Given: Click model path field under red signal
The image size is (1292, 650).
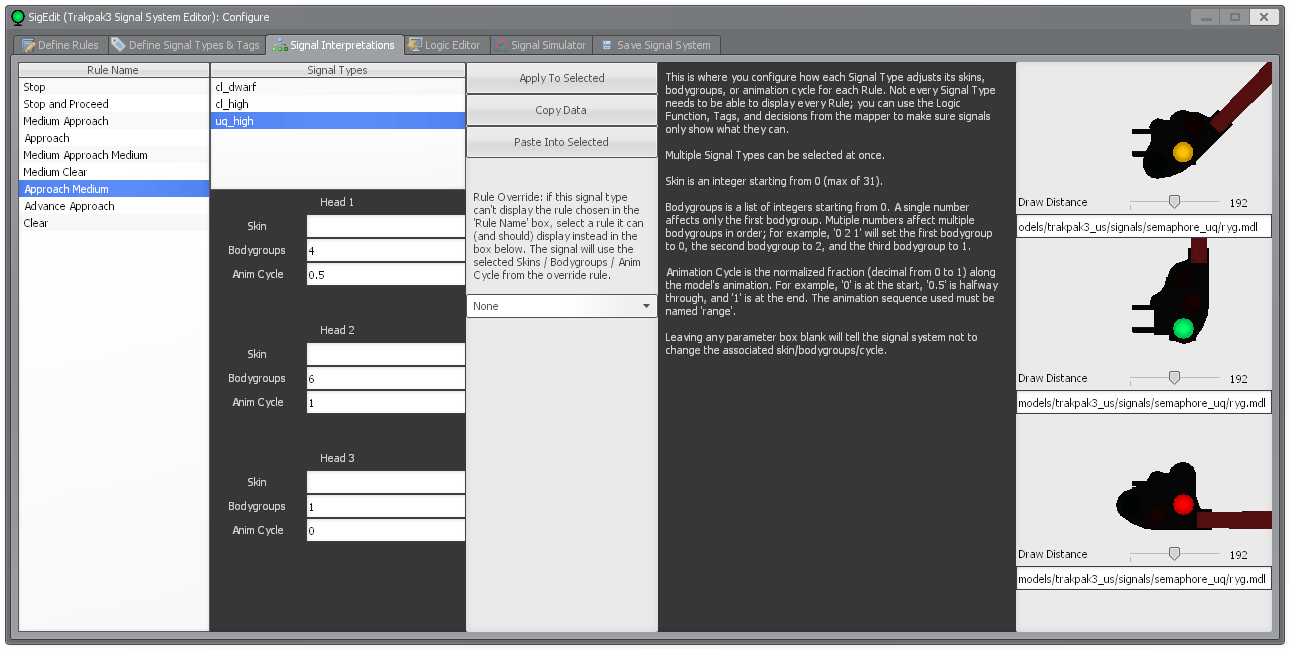Looking at the screenshot, I should click(x=1144, y=579).
